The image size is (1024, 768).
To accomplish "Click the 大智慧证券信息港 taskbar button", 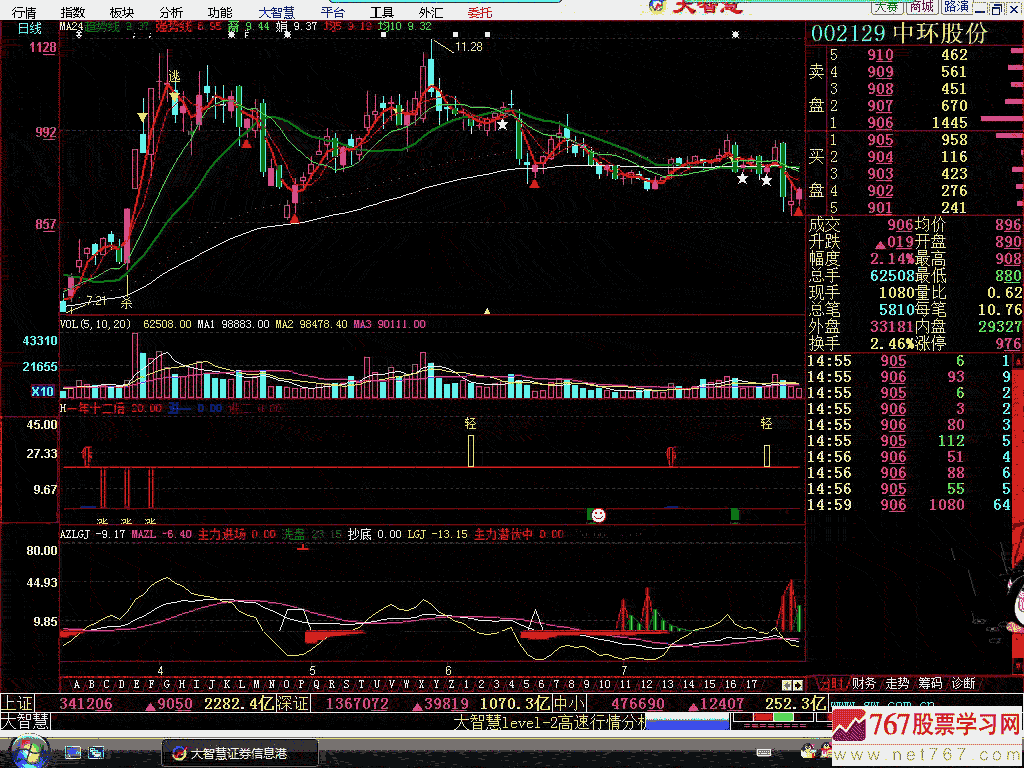I will [240, 753].
